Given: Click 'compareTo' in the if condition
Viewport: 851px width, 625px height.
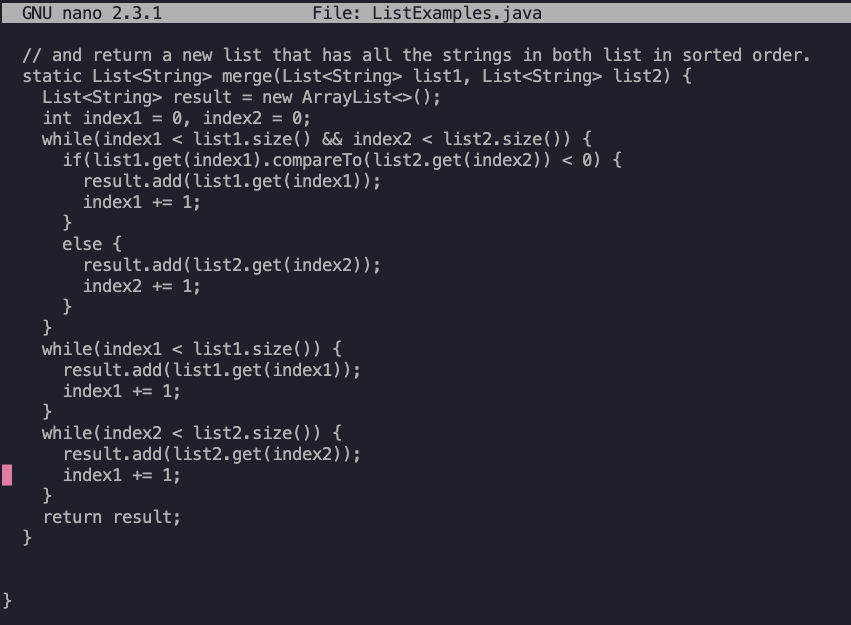Looking at the screenshot, I should (x=317, y=160).
